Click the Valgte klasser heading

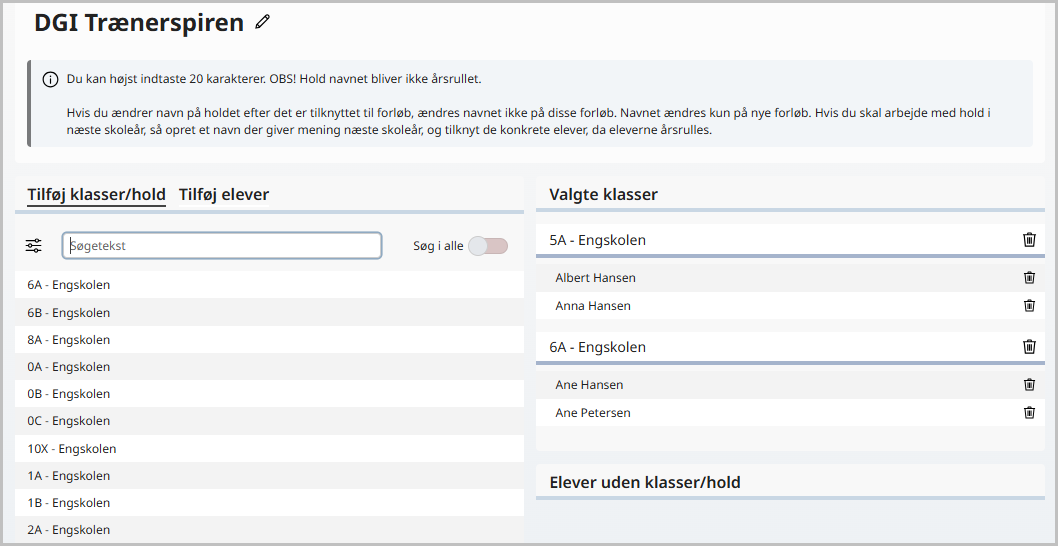tap(603, 195)
